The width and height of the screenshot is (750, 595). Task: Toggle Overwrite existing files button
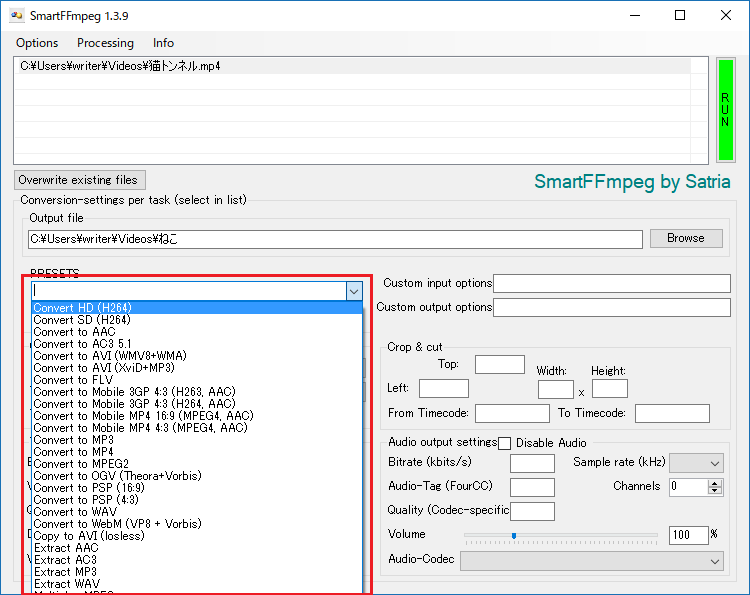(x=79, y=180)
